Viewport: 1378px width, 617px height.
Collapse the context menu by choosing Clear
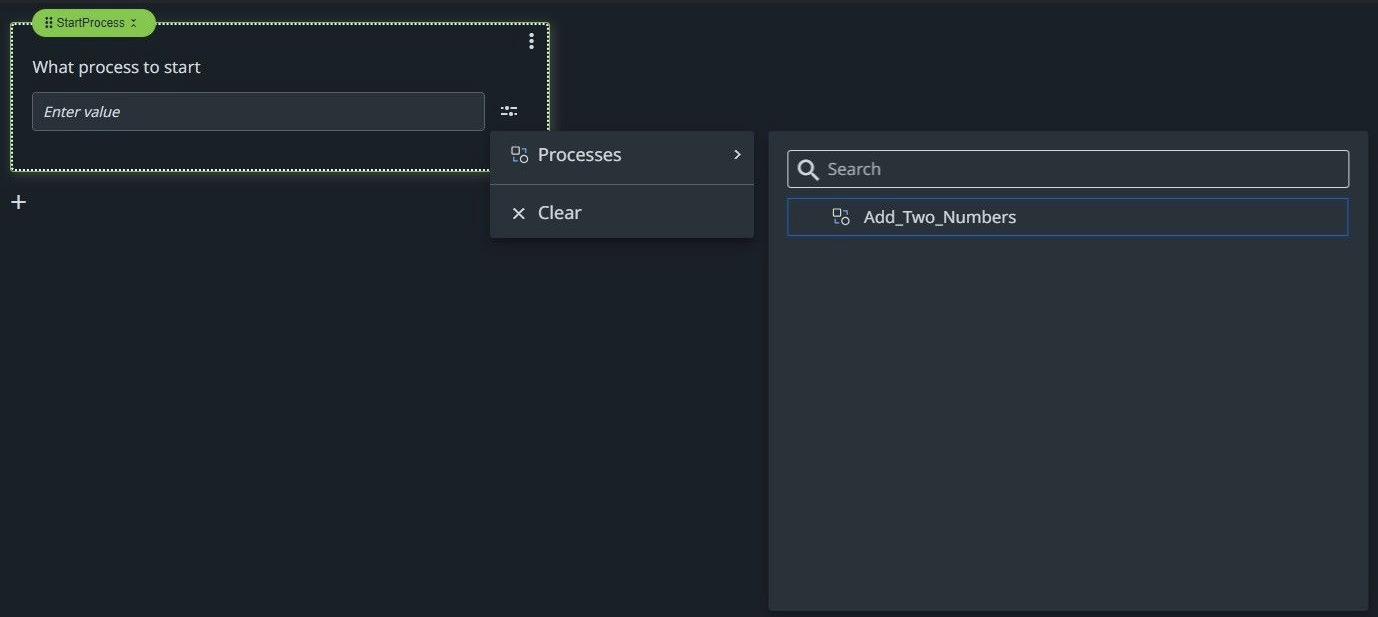[559, 212]
